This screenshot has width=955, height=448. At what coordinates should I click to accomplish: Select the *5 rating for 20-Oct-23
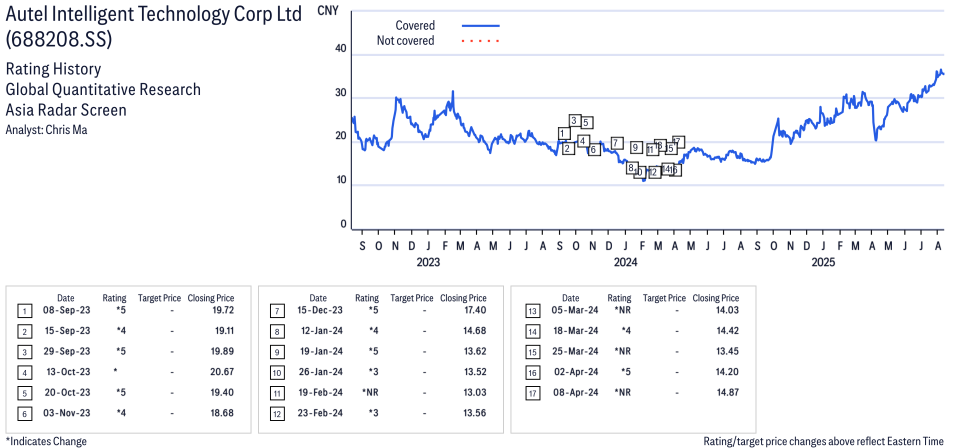[x=121, y=392]
